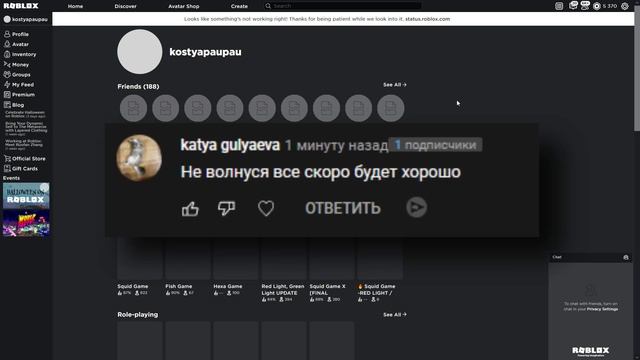The image size is (640, 360).
Task: Click the first Role-playing game thumbnail
Action: click(x=140, y=341)
